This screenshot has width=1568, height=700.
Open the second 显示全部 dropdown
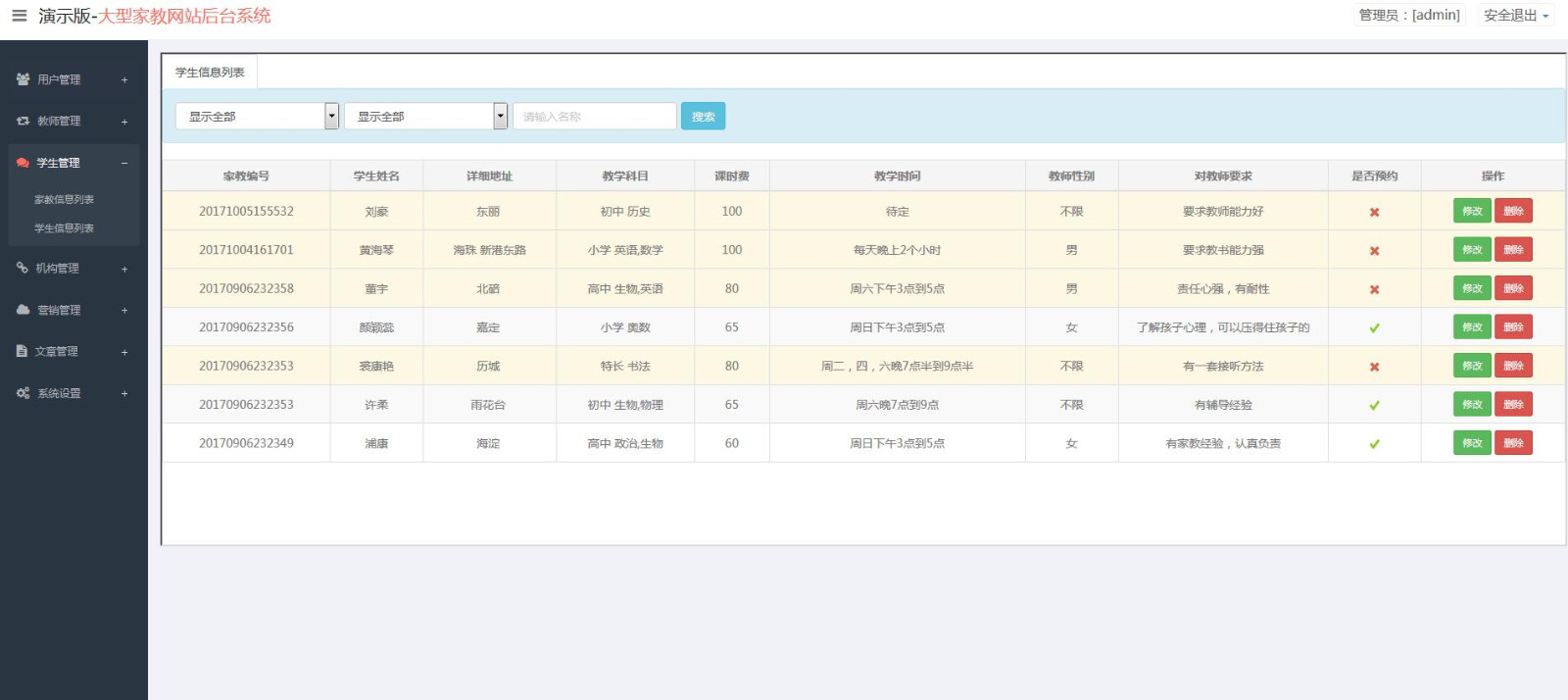pos(425,116)
